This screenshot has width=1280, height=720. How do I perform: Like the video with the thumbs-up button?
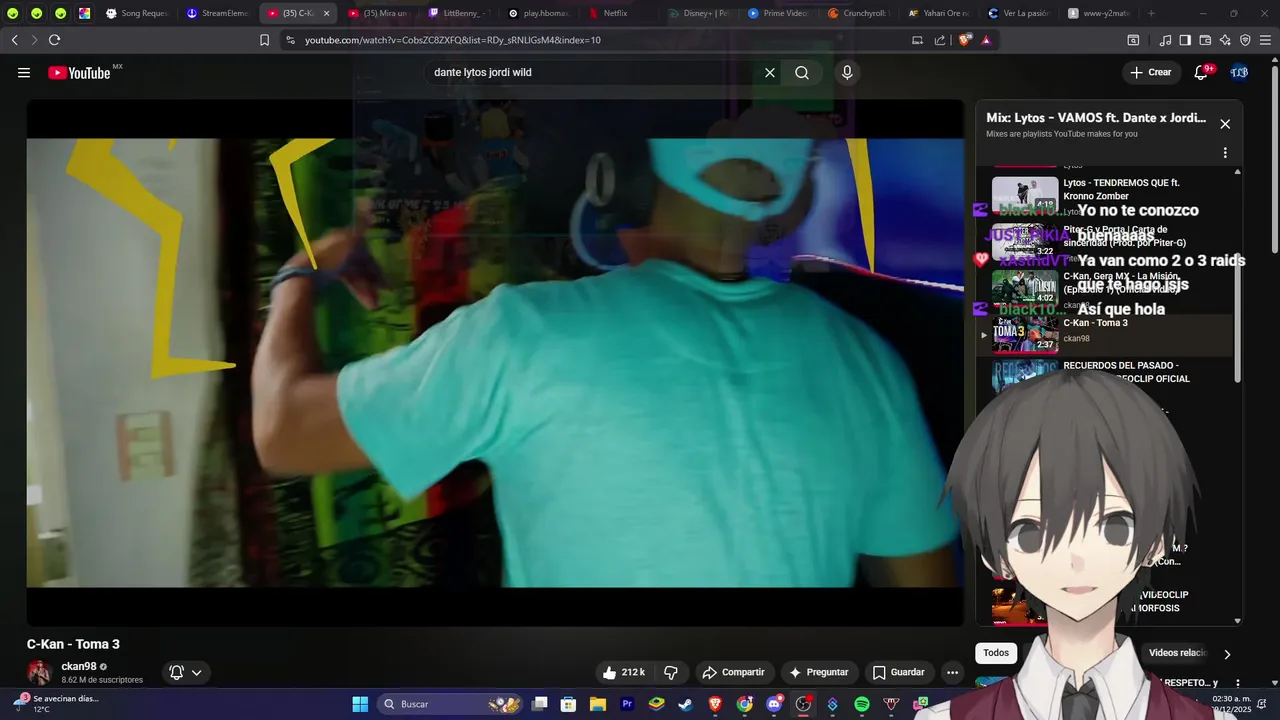(622, 673)
